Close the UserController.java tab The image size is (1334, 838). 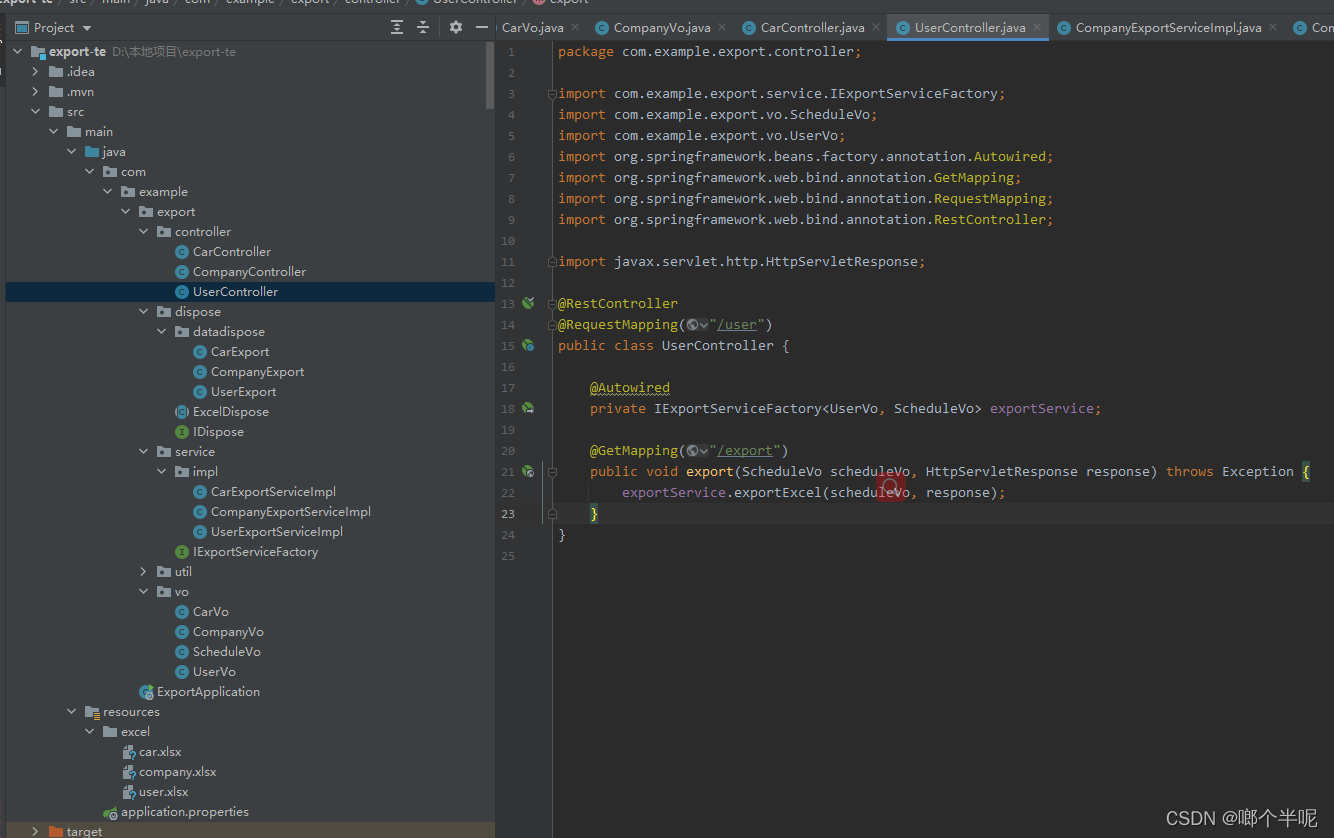[1037, 28]
